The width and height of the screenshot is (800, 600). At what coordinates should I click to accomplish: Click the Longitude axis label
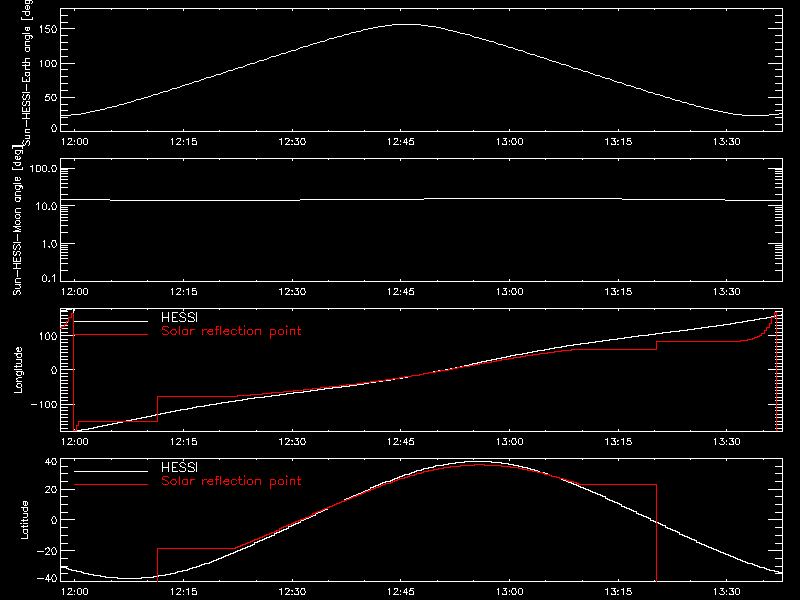18,370
